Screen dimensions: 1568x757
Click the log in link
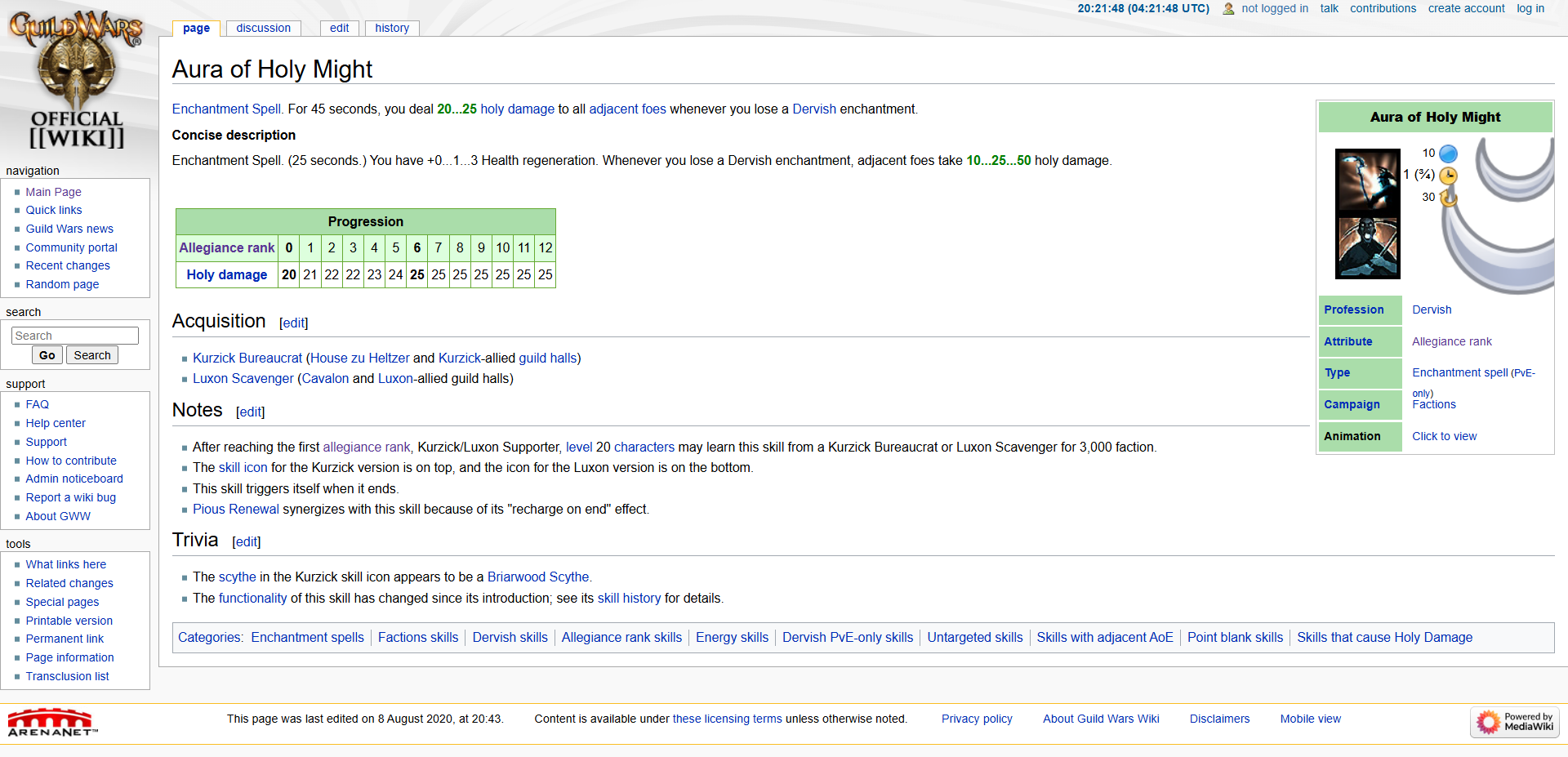pos(1530,8)
